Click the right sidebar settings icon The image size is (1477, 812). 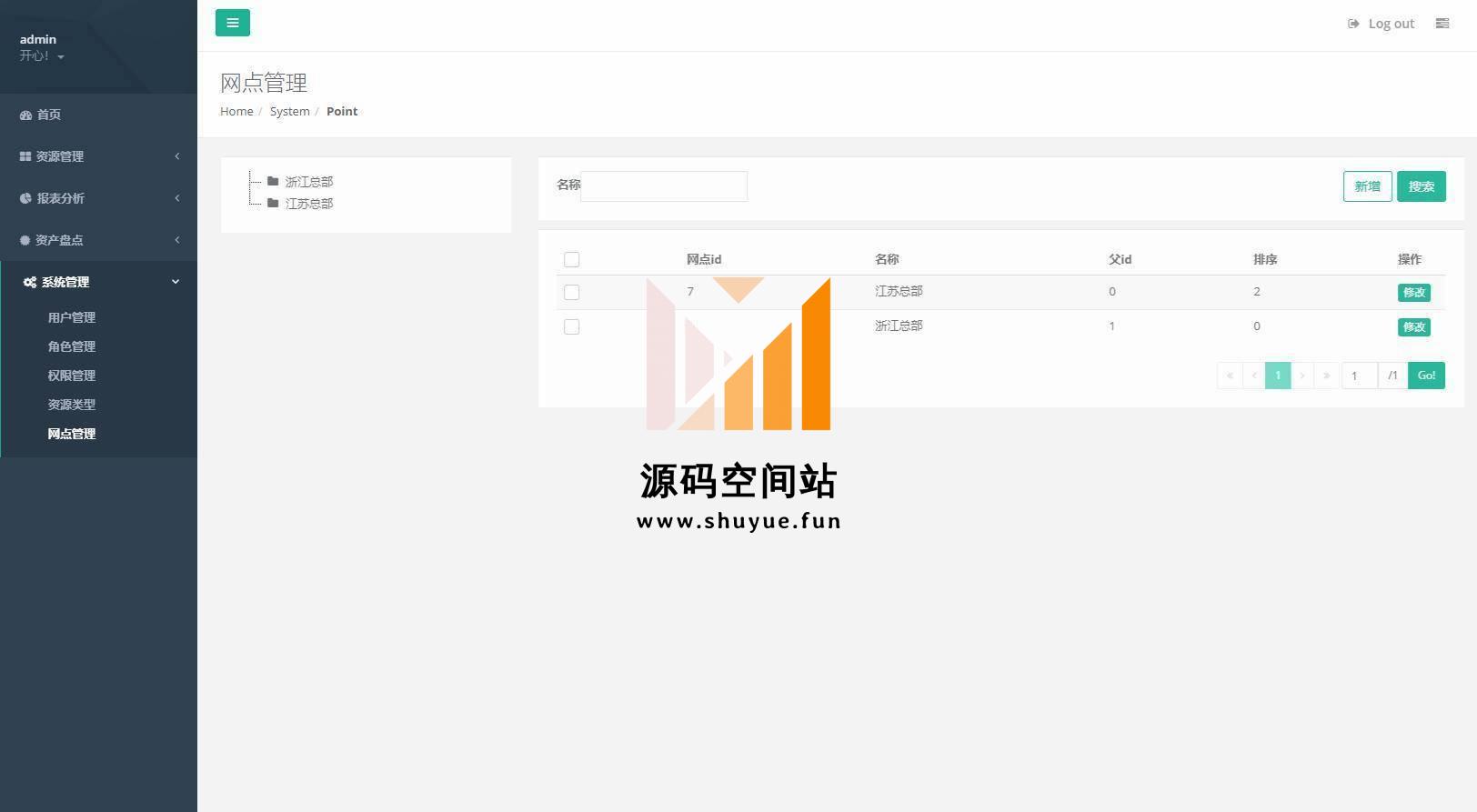click(x=1442, y=24)
